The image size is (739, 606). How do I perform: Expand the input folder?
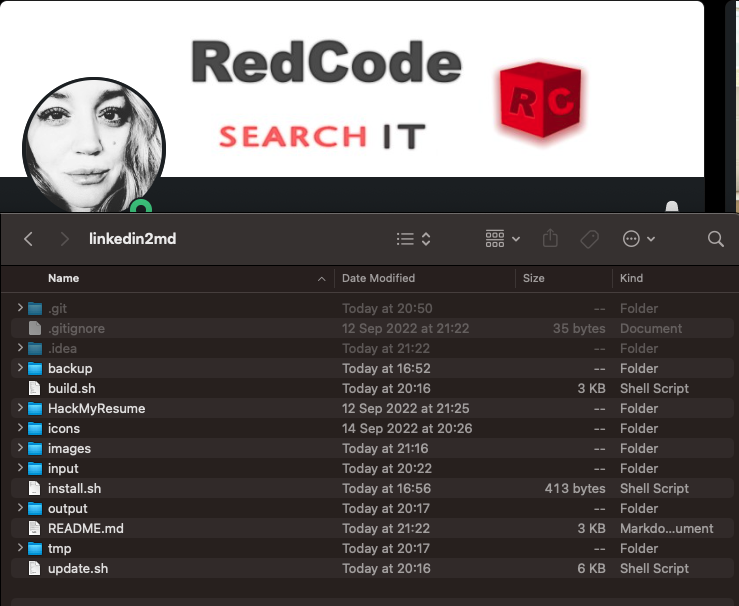point(20,468)
